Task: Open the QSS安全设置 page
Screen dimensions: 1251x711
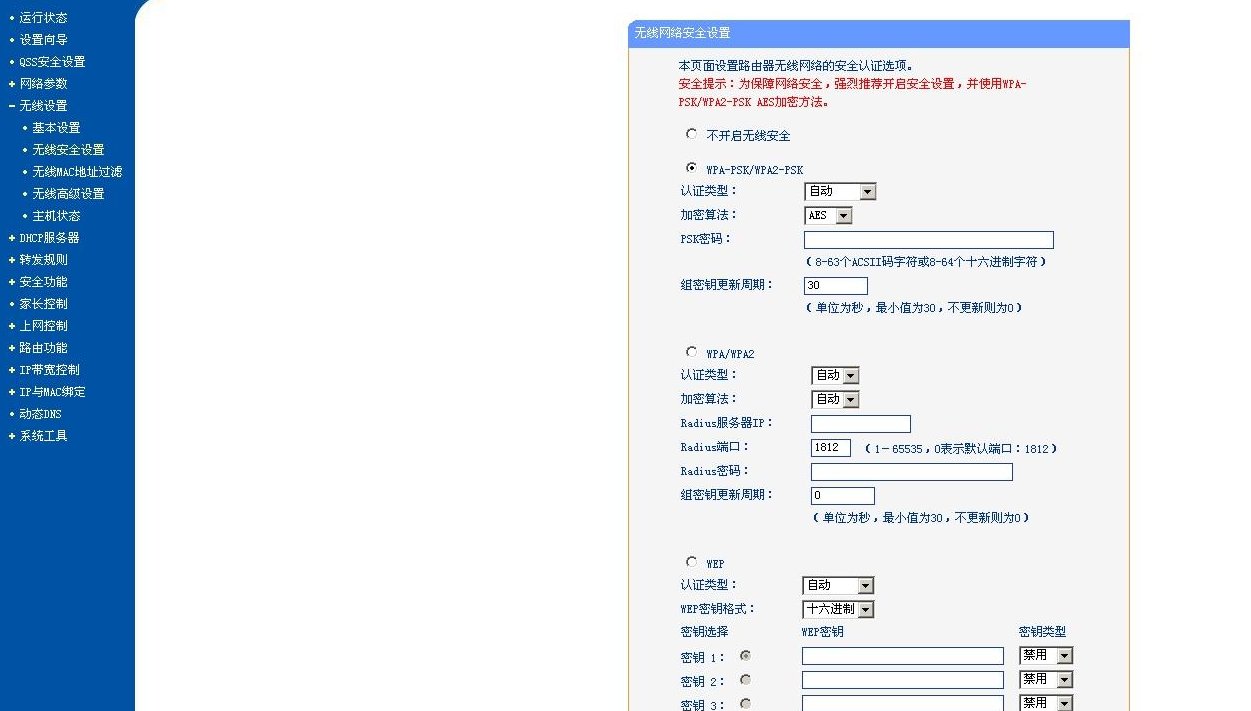Action: coord(54,61)
